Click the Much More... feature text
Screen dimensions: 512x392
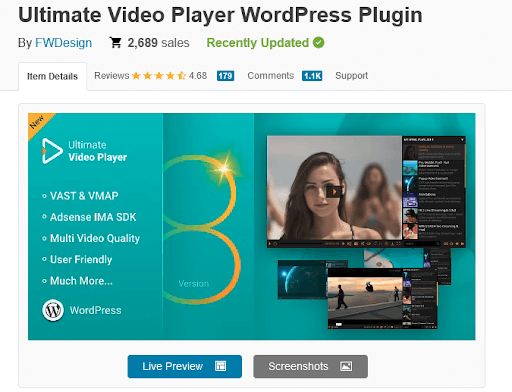(x=81, y=281)
